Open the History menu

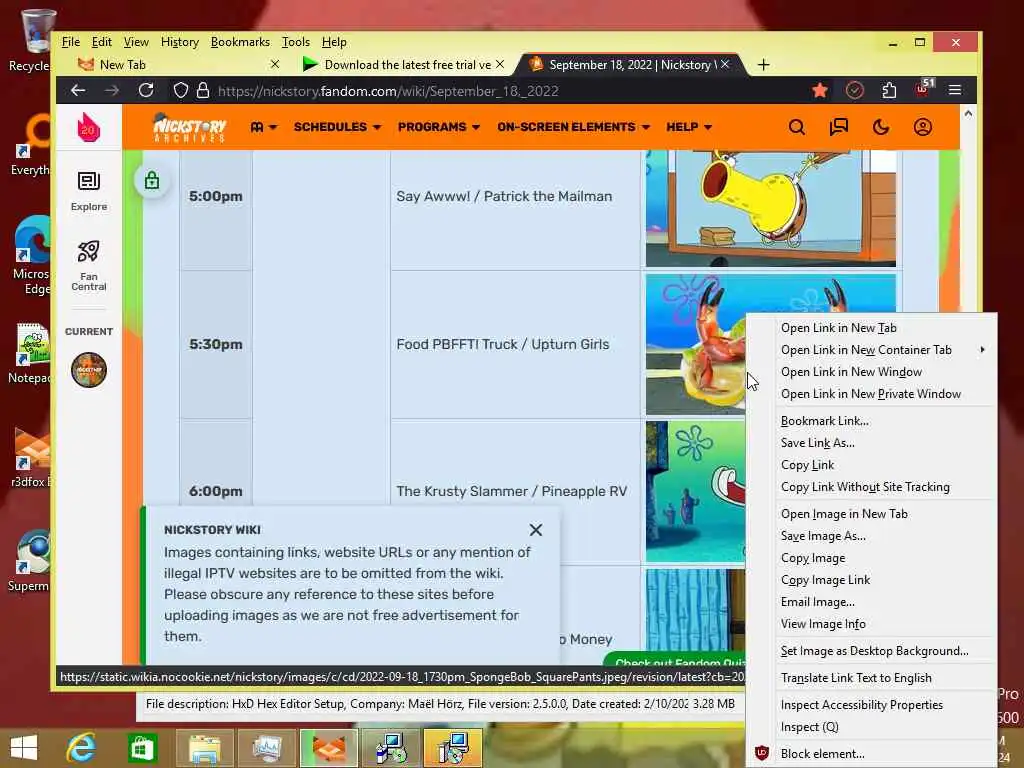coord(180,42)
